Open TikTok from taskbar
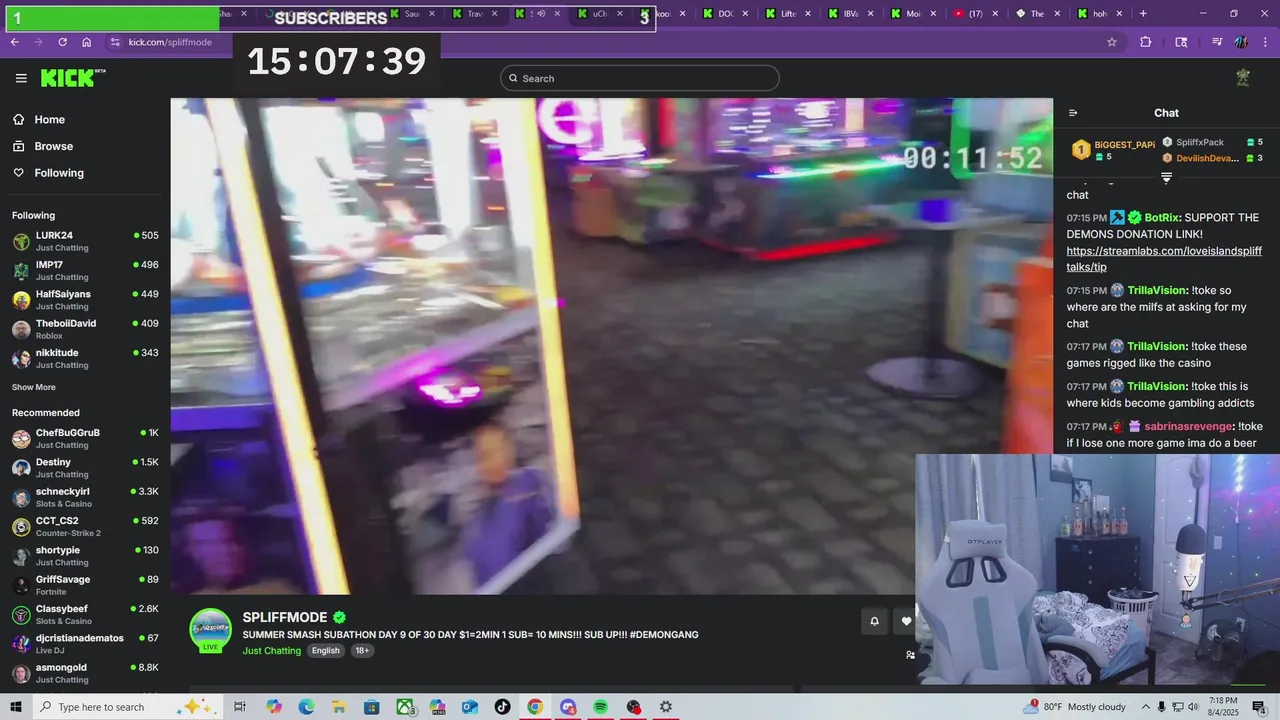 tap(502, 707)
